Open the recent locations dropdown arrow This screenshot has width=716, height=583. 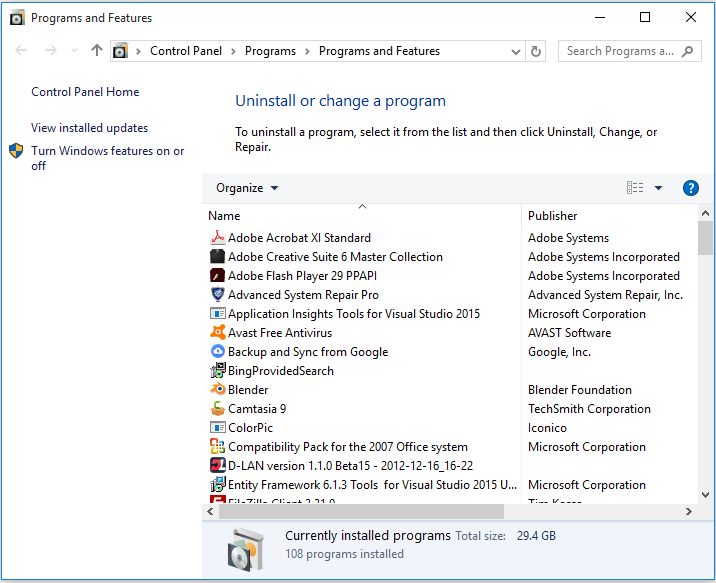coord(74,51)
